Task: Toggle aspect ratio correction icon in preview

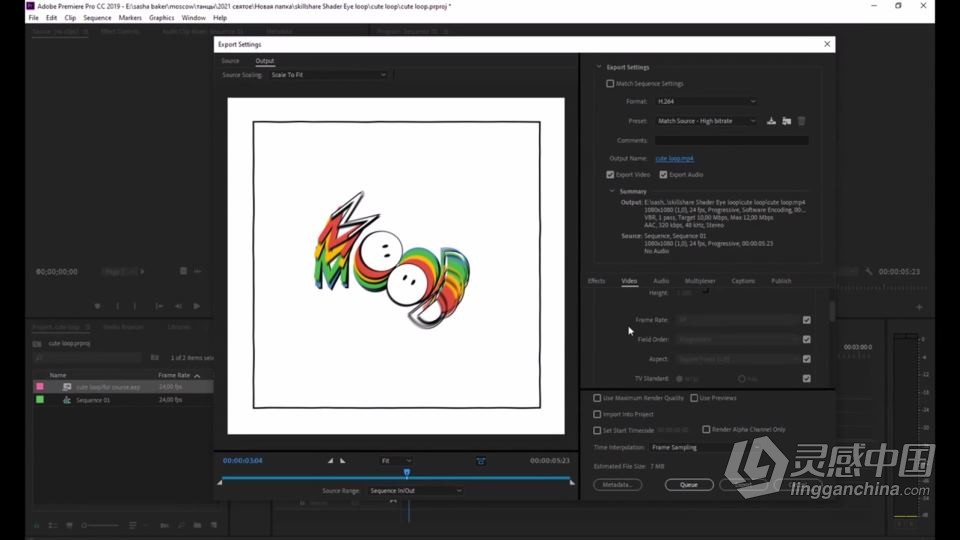Action: click(x=481, y=461)
